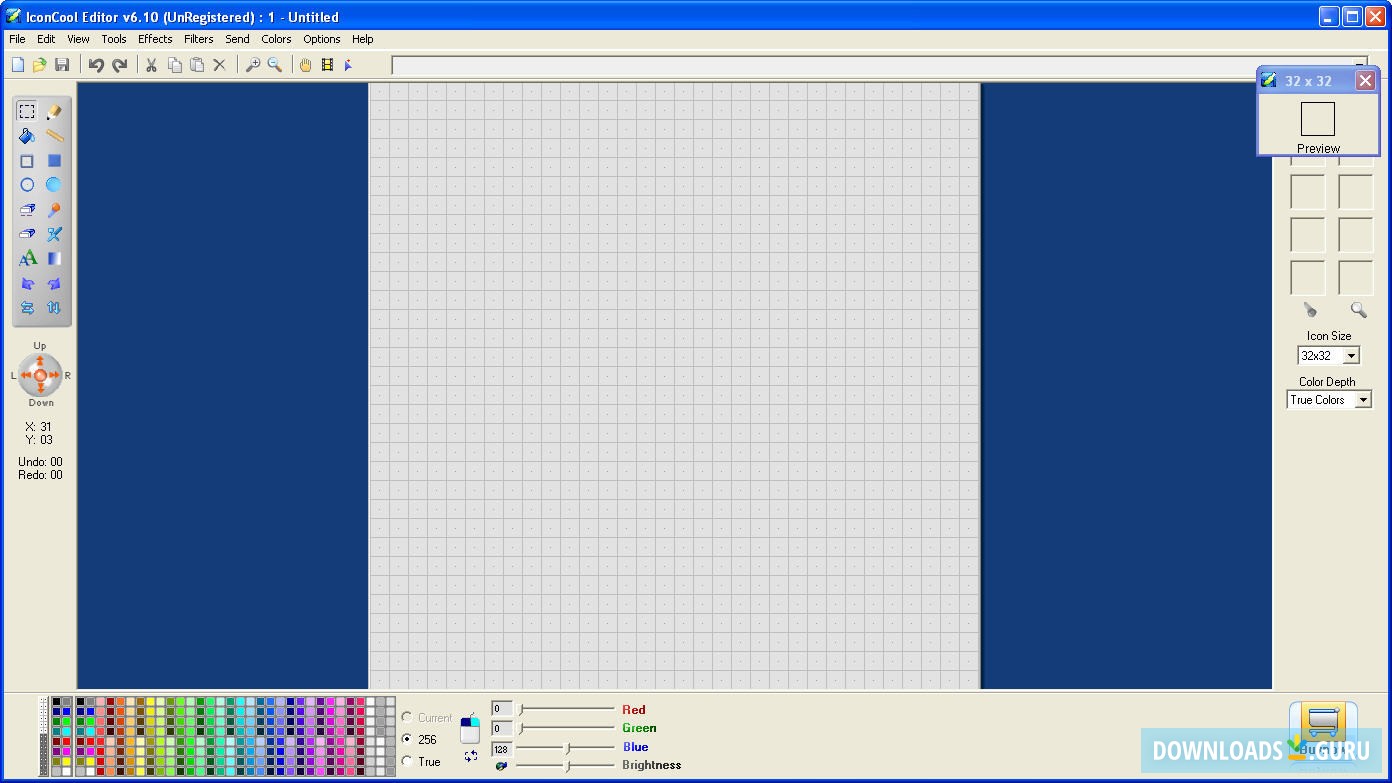
Task: Select the rectangular Selection tool
Action: pyautogui.click(x=27, y=111)
